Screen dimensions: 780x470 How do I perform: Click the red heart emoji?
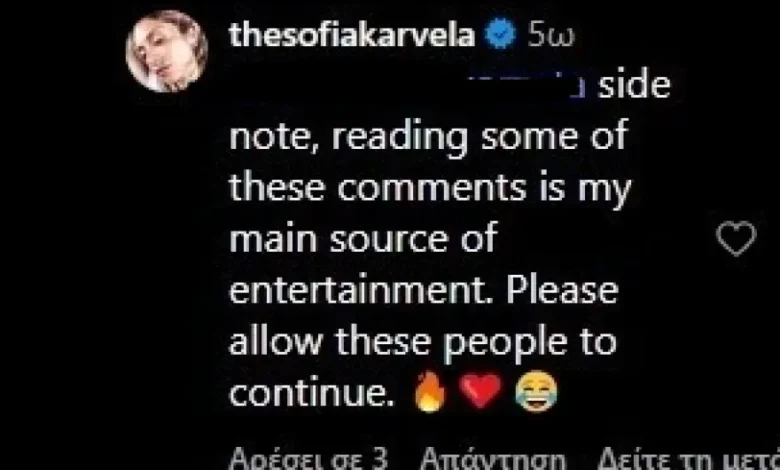pos(480,392)
